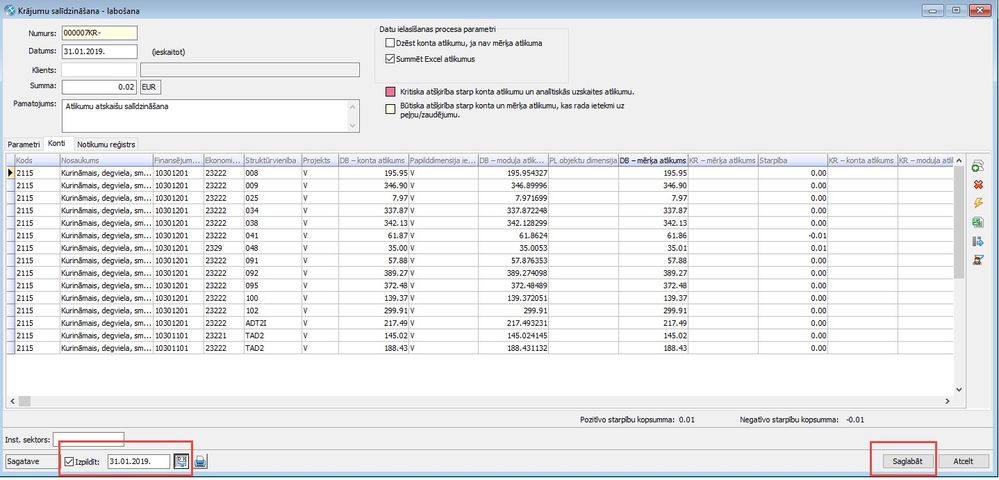Click 'PL objektu dimensija' column header
999x480 pixels.
(x=583, y=160)
